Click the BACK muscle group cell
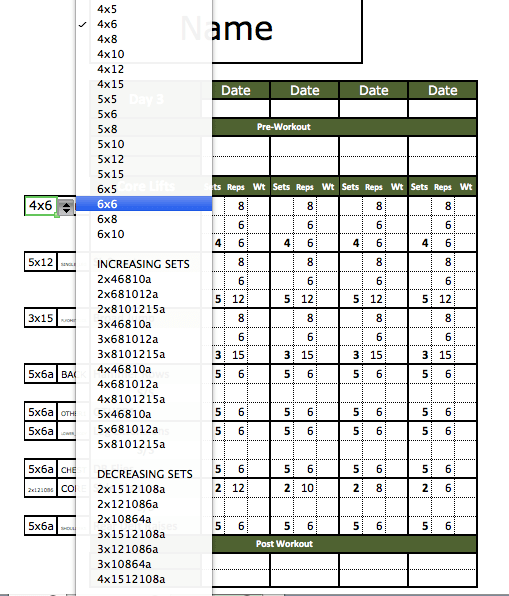The image size is (509, 596). (x=67, y=374)
